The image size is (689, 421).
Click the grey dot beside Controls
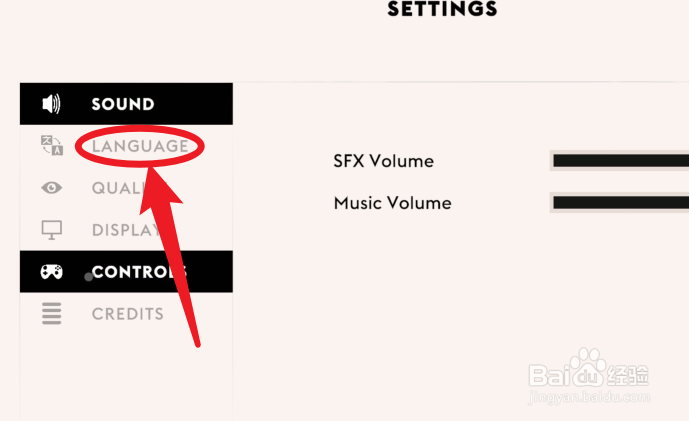coord(89,276)
